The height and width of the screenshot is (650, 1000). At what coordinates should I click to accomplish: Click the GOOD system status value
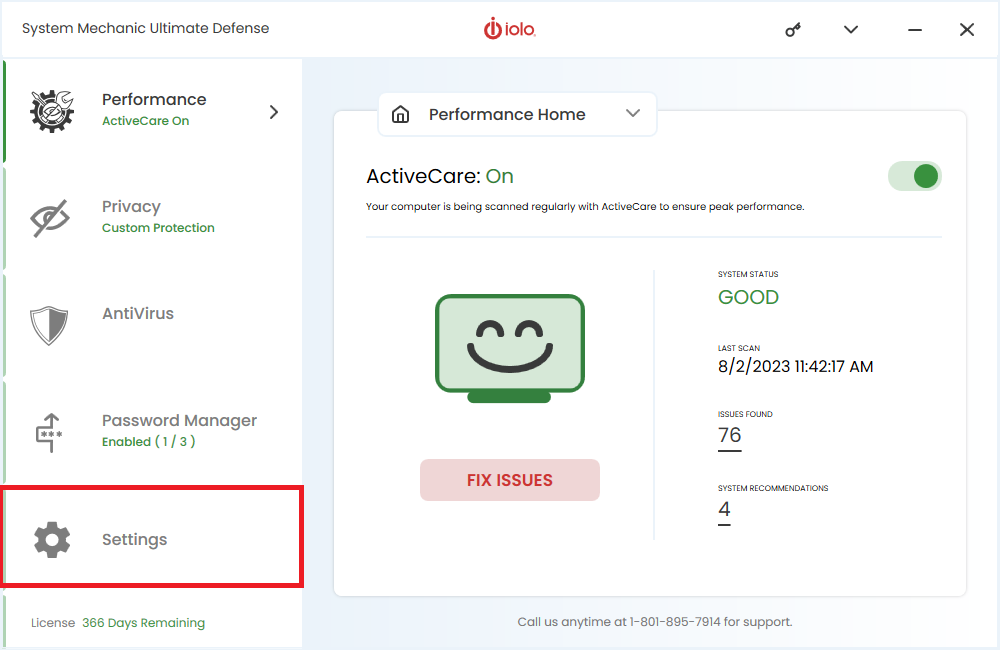pos(748,297)
